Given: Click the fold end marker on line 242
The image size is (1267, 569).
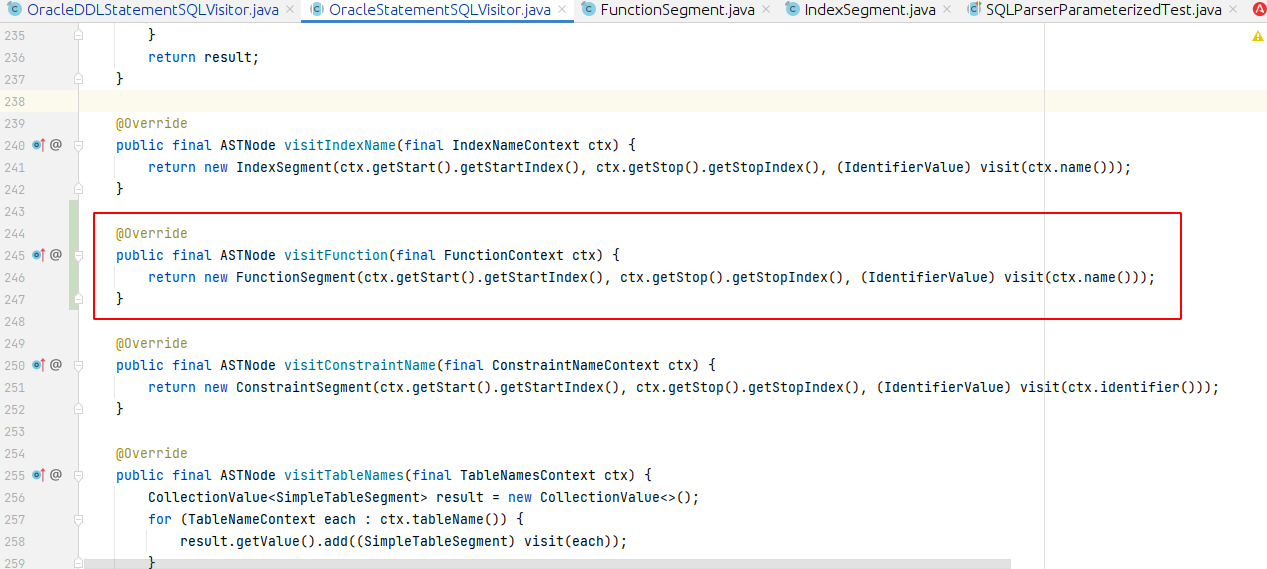Looking at the screenshot, I should point(79,189).
